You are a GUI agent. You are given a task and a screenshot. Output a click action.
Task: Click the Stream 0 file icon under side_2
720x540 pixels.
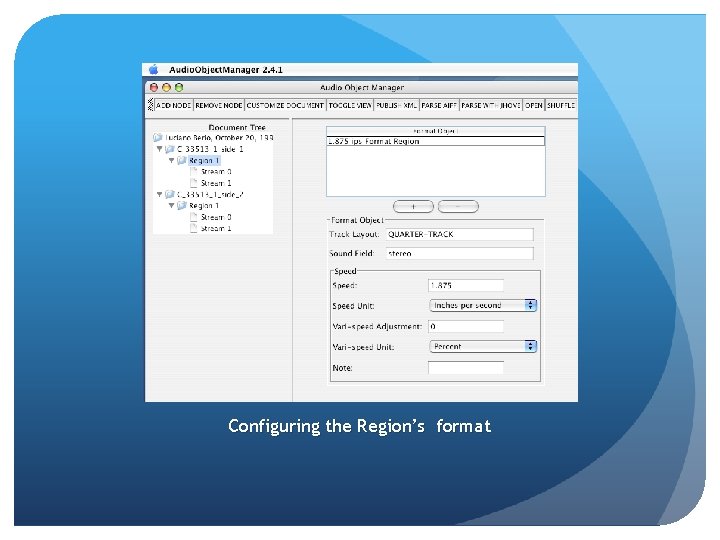[x=194, y=217]
